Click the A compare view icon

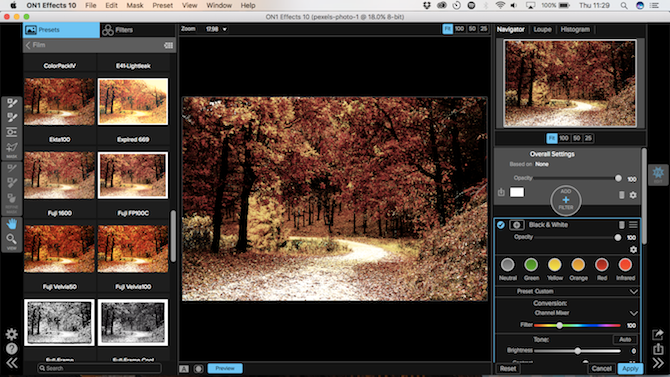tap(184, 368)
